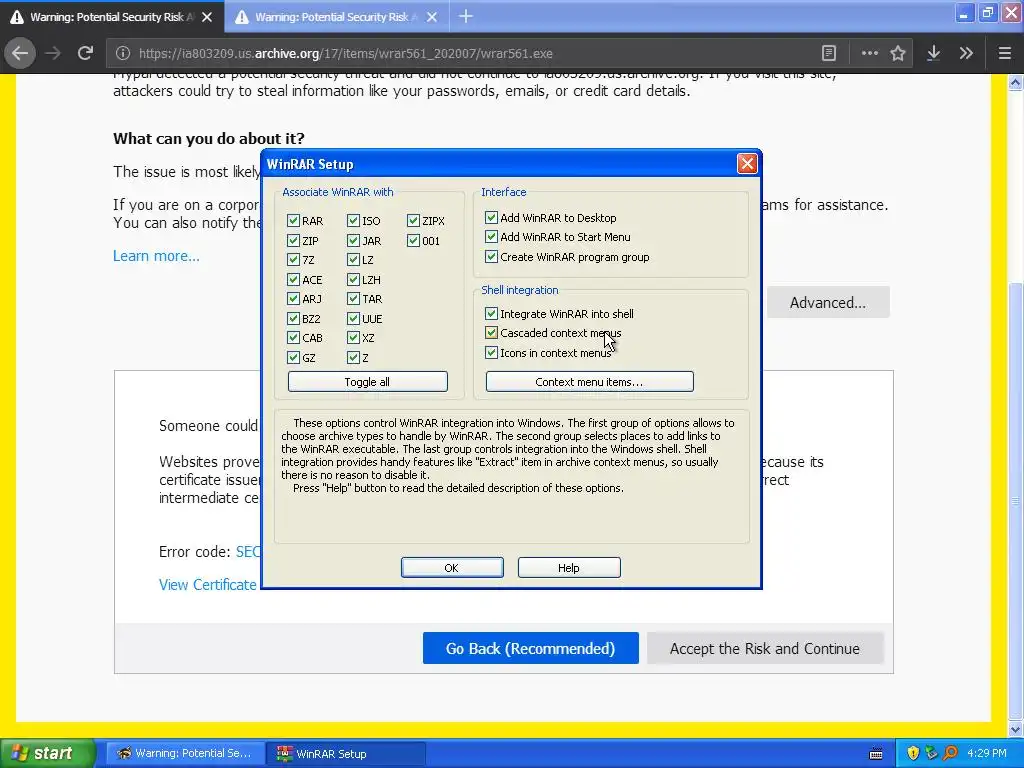Uncheck the RAR association checkbox
Screen dimensions: 1024x768
point(293,221)
